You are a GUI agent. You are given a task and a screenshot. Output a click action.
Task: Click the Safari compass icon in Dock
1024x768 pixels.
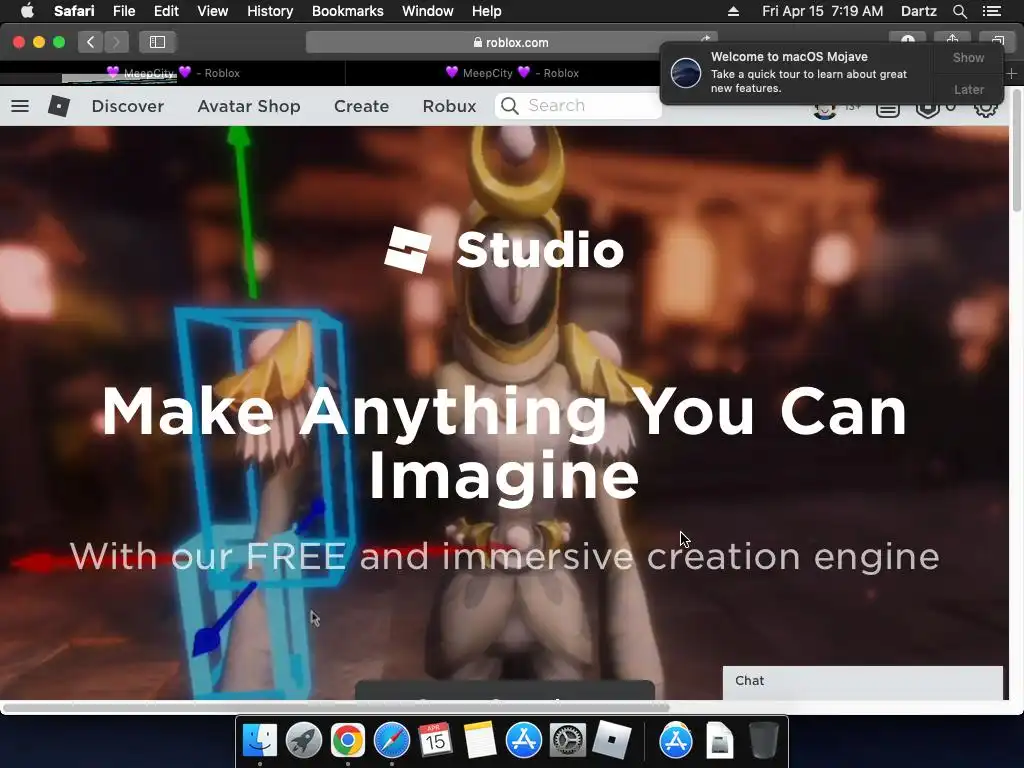392,741
